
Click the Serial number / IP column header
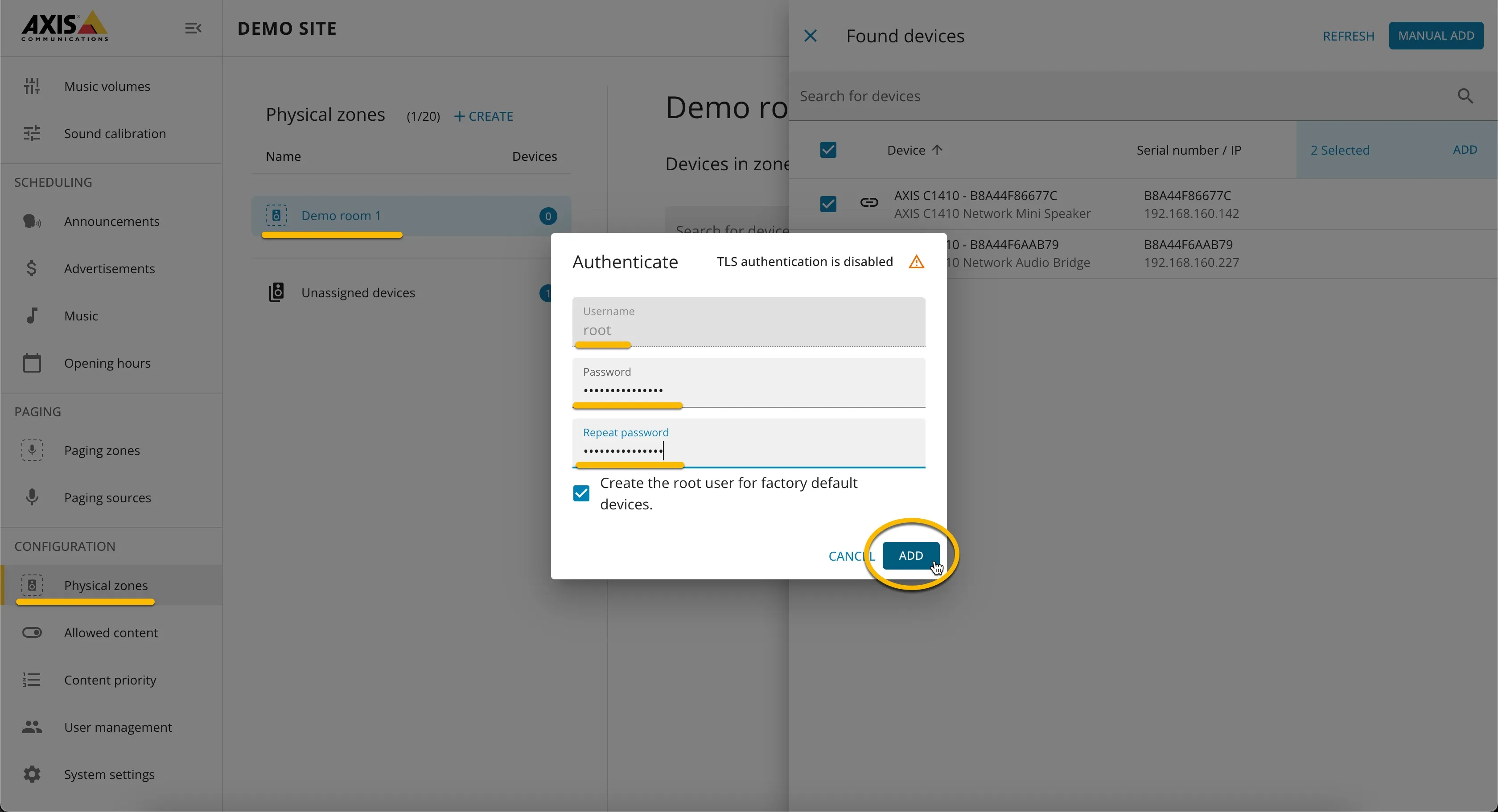(1189, 150)
